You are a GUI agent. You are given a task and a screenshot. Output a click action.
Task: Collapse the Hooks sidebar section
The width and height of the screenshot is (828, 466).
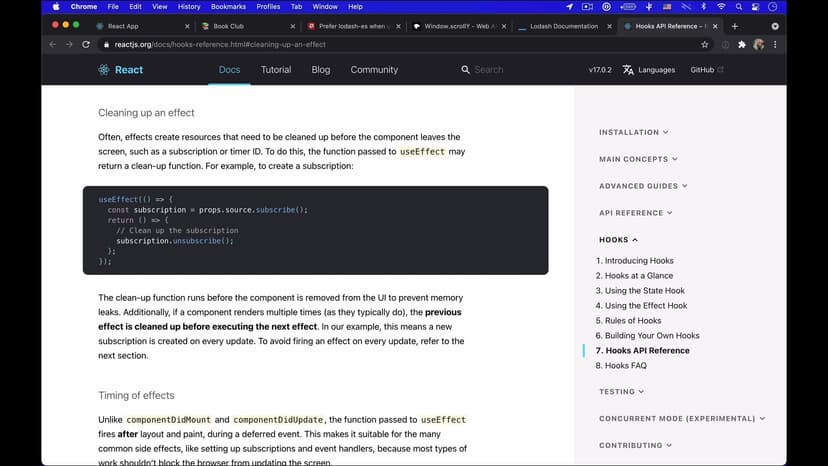coord(618,240)
